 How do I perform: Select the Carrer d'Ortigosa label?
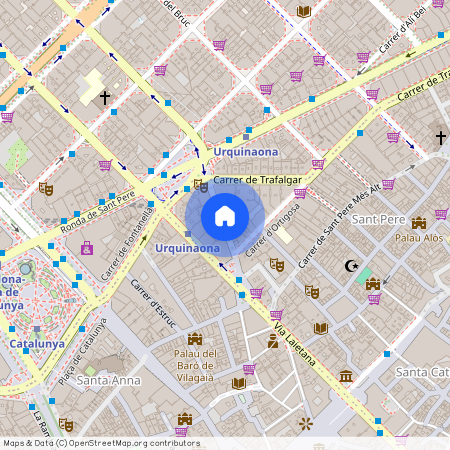273,230
